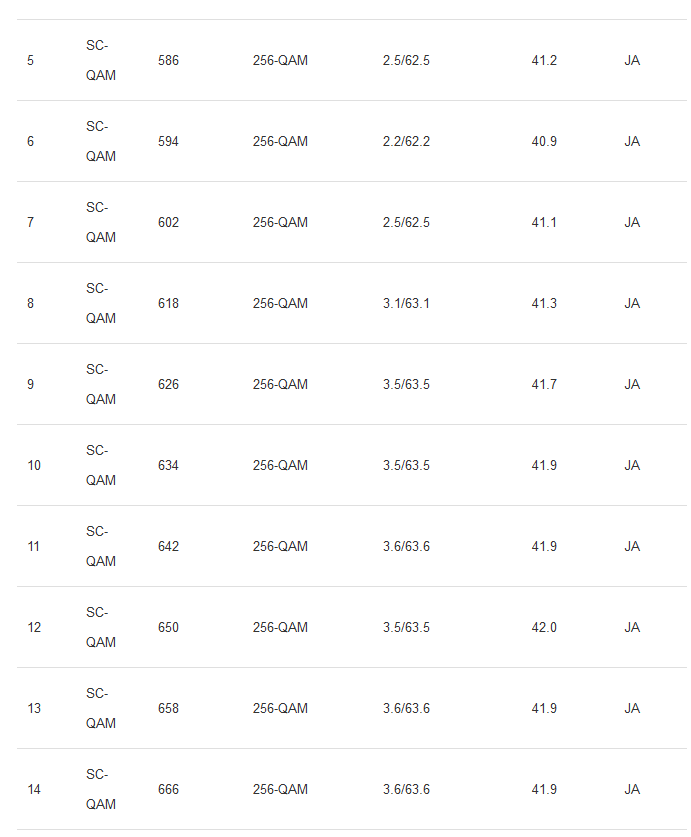Image resolution: width=691 pixels, height=837 pixels.
Task: Click the 40.9 signal value
Action: click(544, 141)
